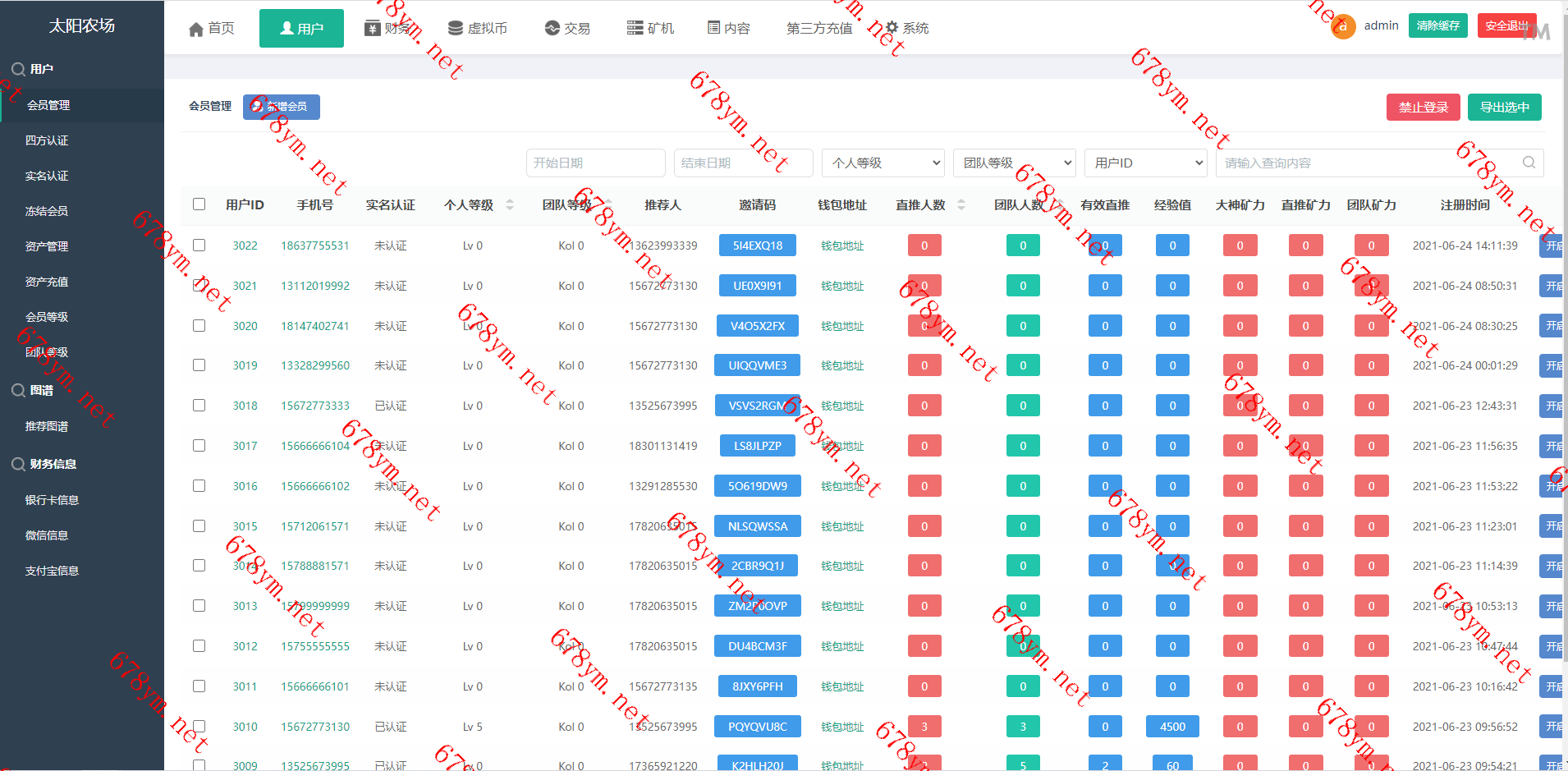This screenshot has height=771, width=1568.
Task: Click the 开始日期 date input field
Action: pos(595,163)
